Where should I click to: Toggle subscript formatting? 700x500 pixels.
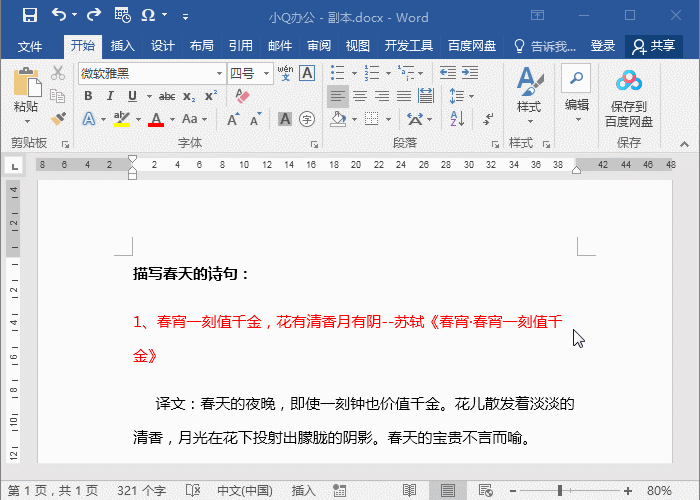click(188, 96)
